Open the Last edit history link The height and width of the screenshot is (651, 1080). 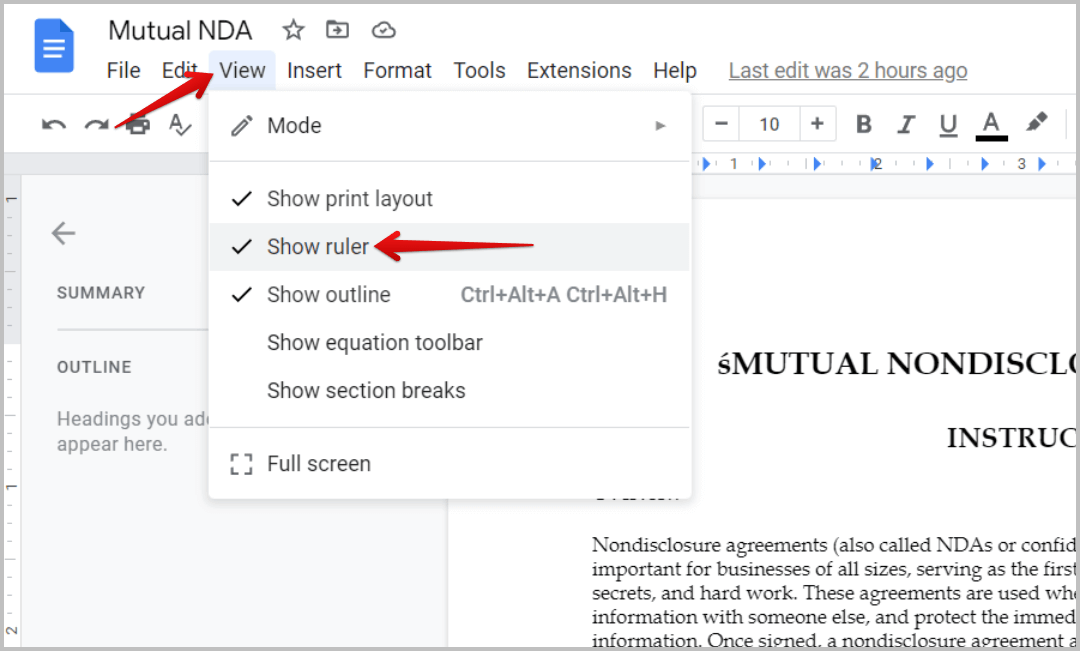(x=847, y=71)
